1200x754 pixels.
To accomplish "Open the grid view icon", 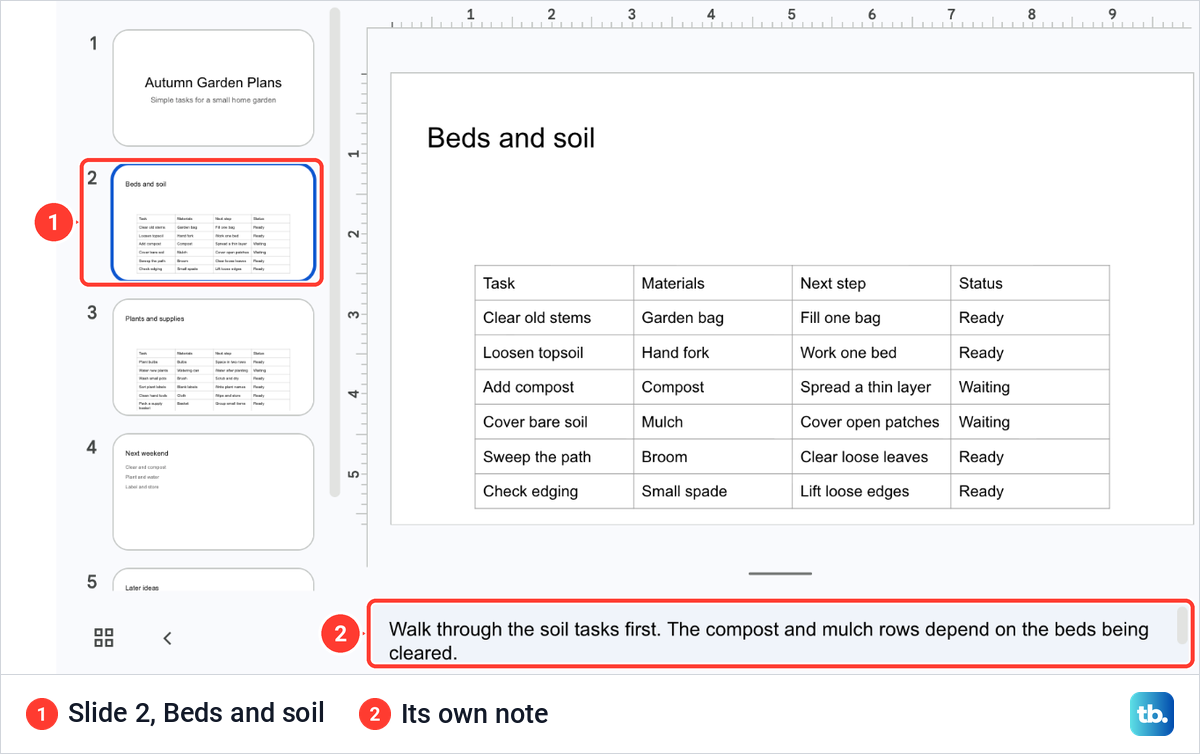I will 104,638.
